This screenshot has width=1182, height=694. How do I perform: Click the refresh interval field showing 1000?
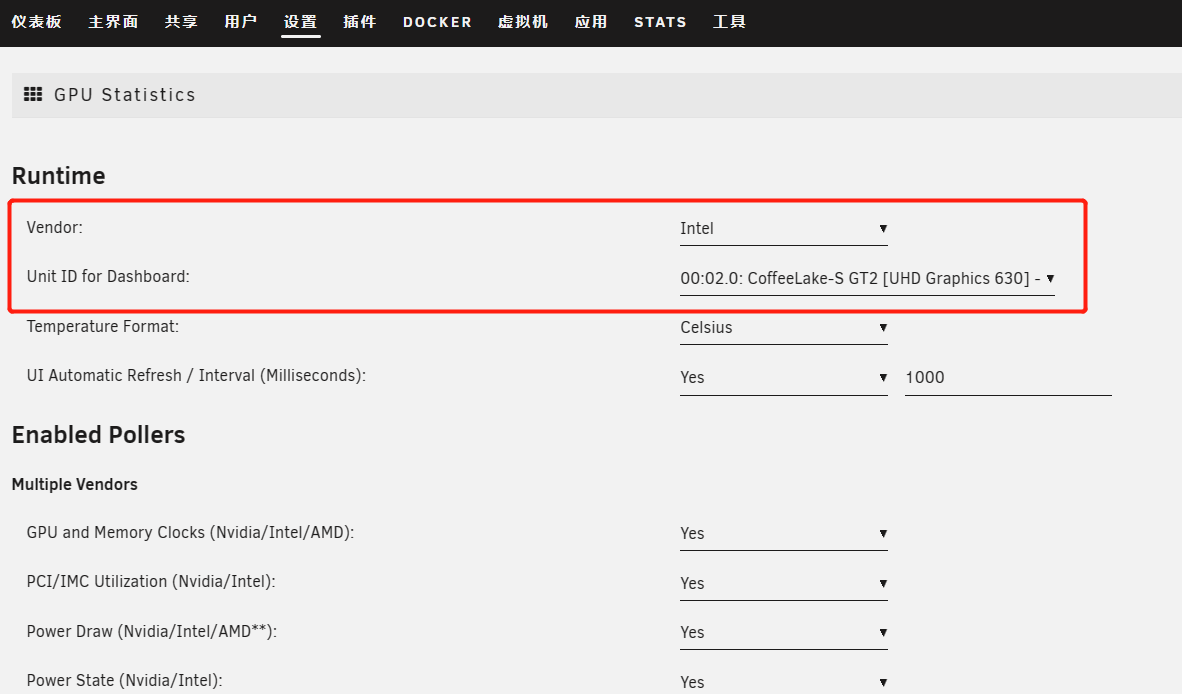click(x=1007, y=378)
